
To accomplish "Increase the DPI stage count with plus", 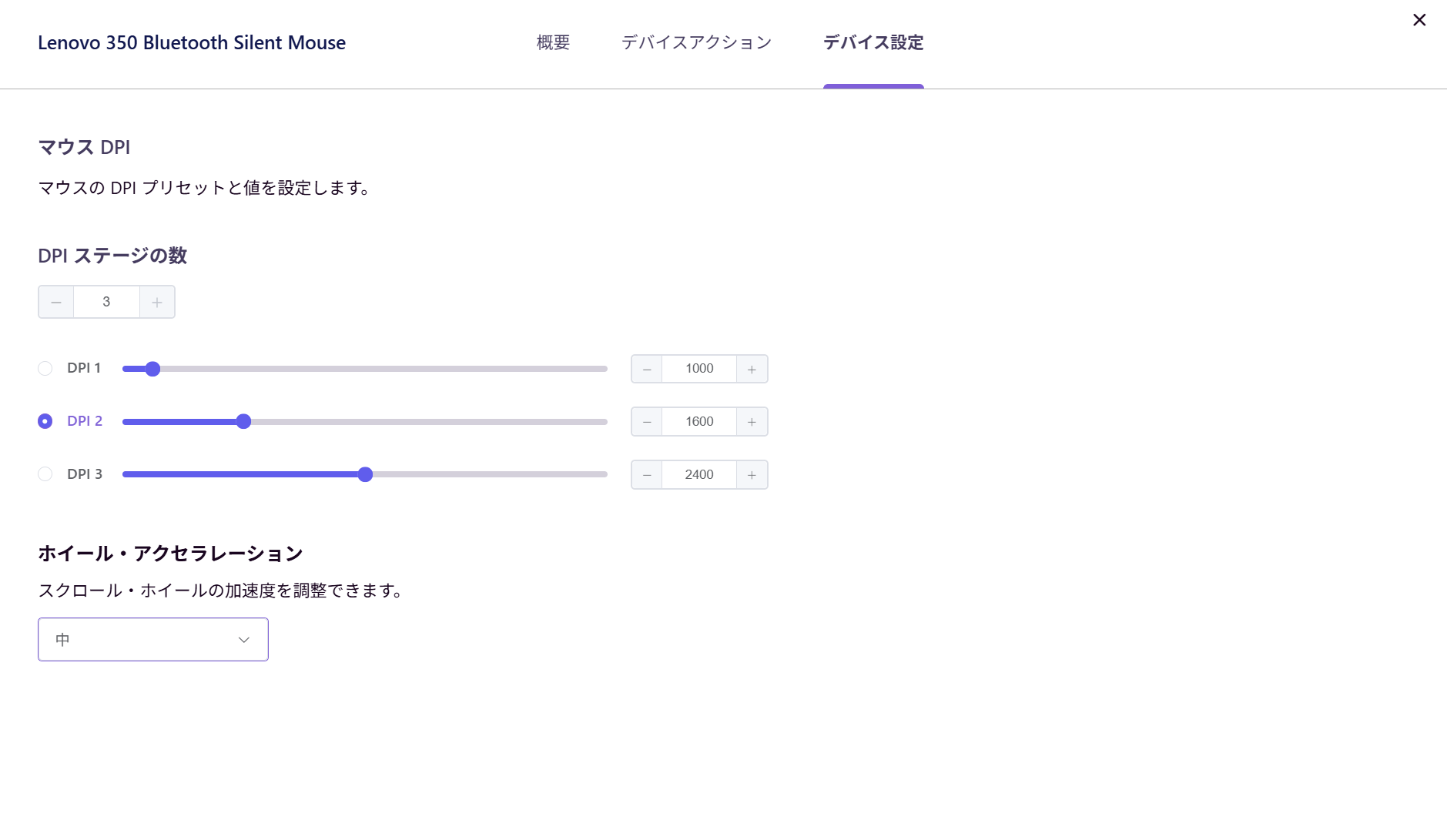I will pos(157,302).
